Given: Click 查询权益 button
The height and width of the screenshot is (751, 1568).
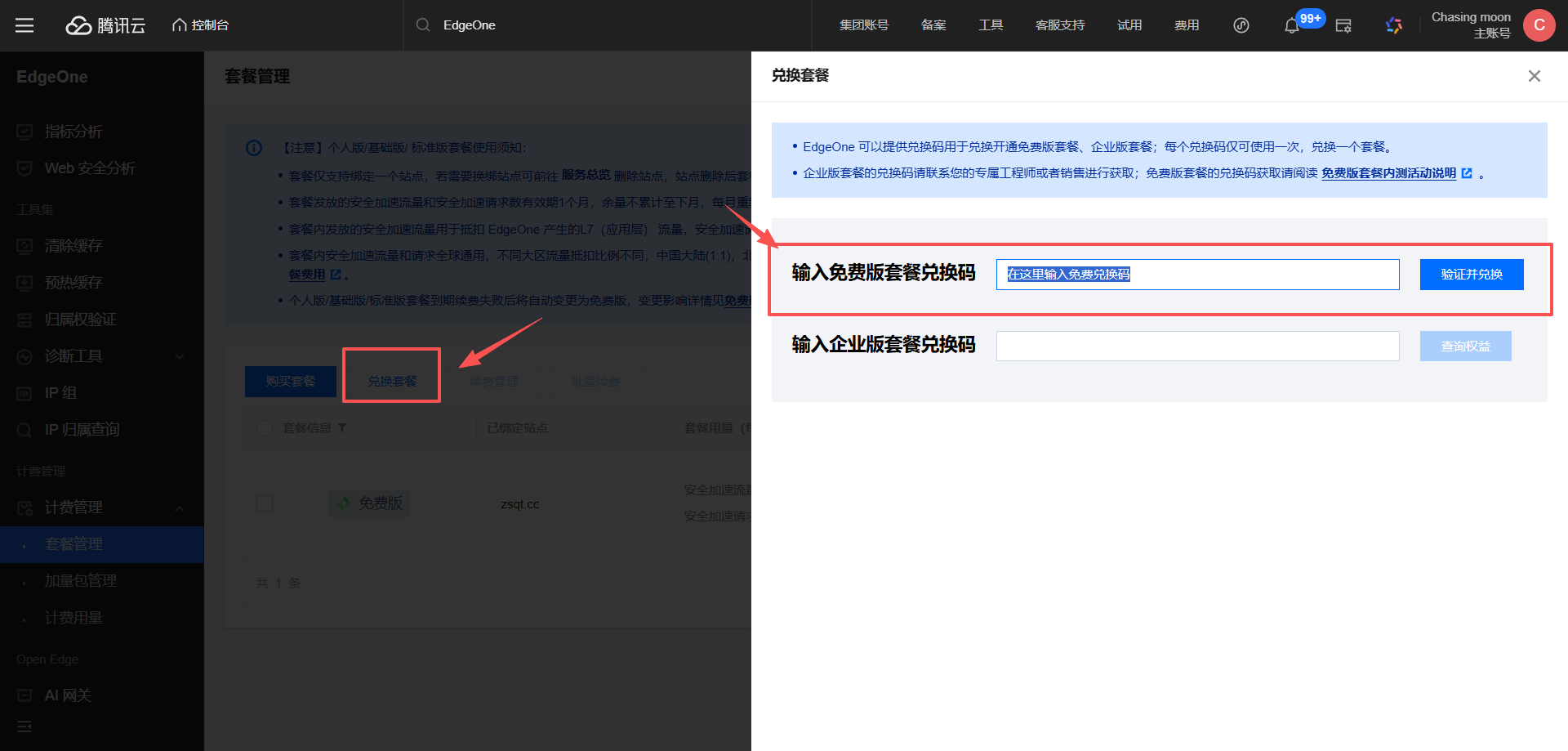Looking at the screenshot, I should click(x=1466, y=346).
